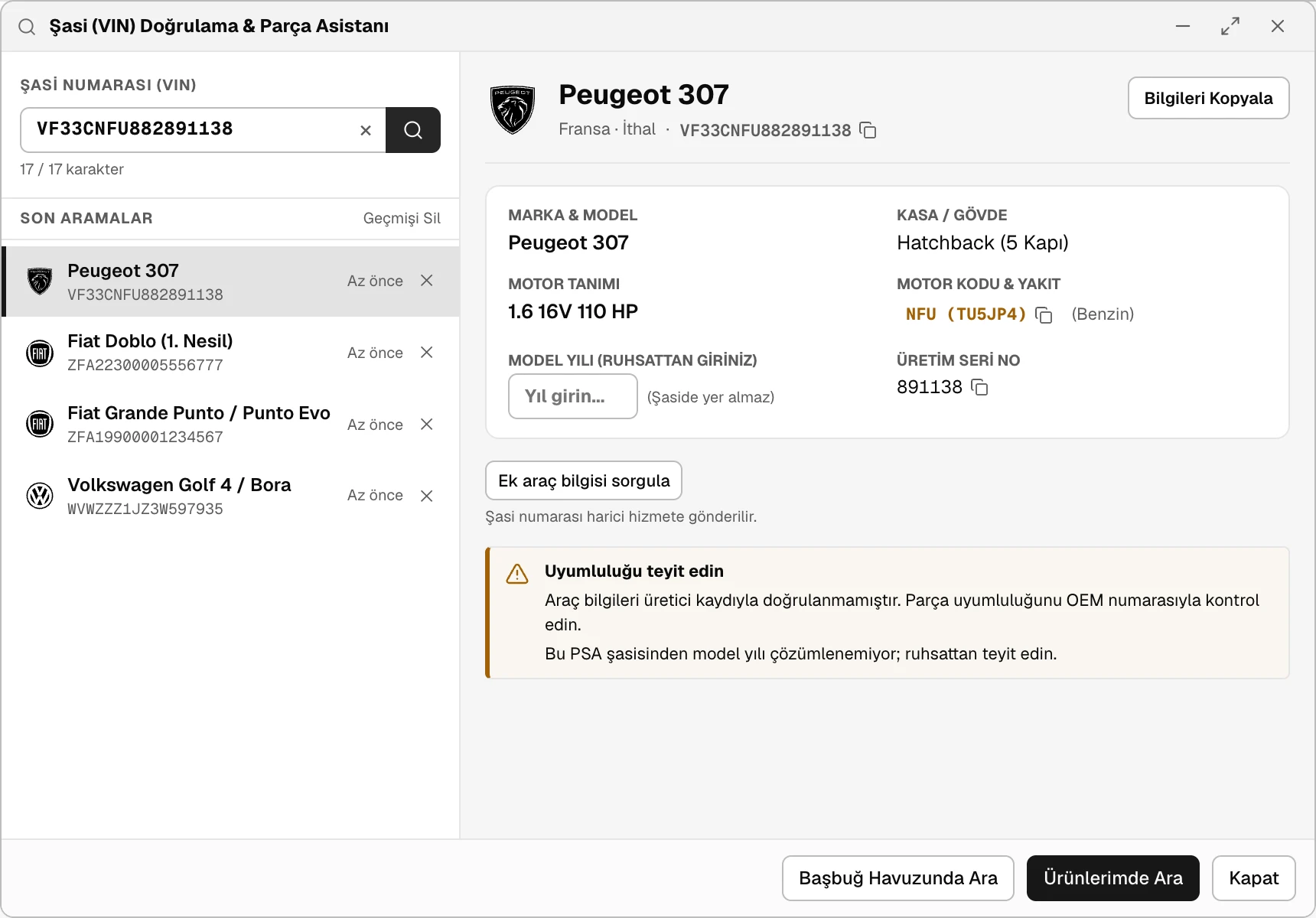Click the Peugeot logo in the vehicle header

[x=513, y=109]
